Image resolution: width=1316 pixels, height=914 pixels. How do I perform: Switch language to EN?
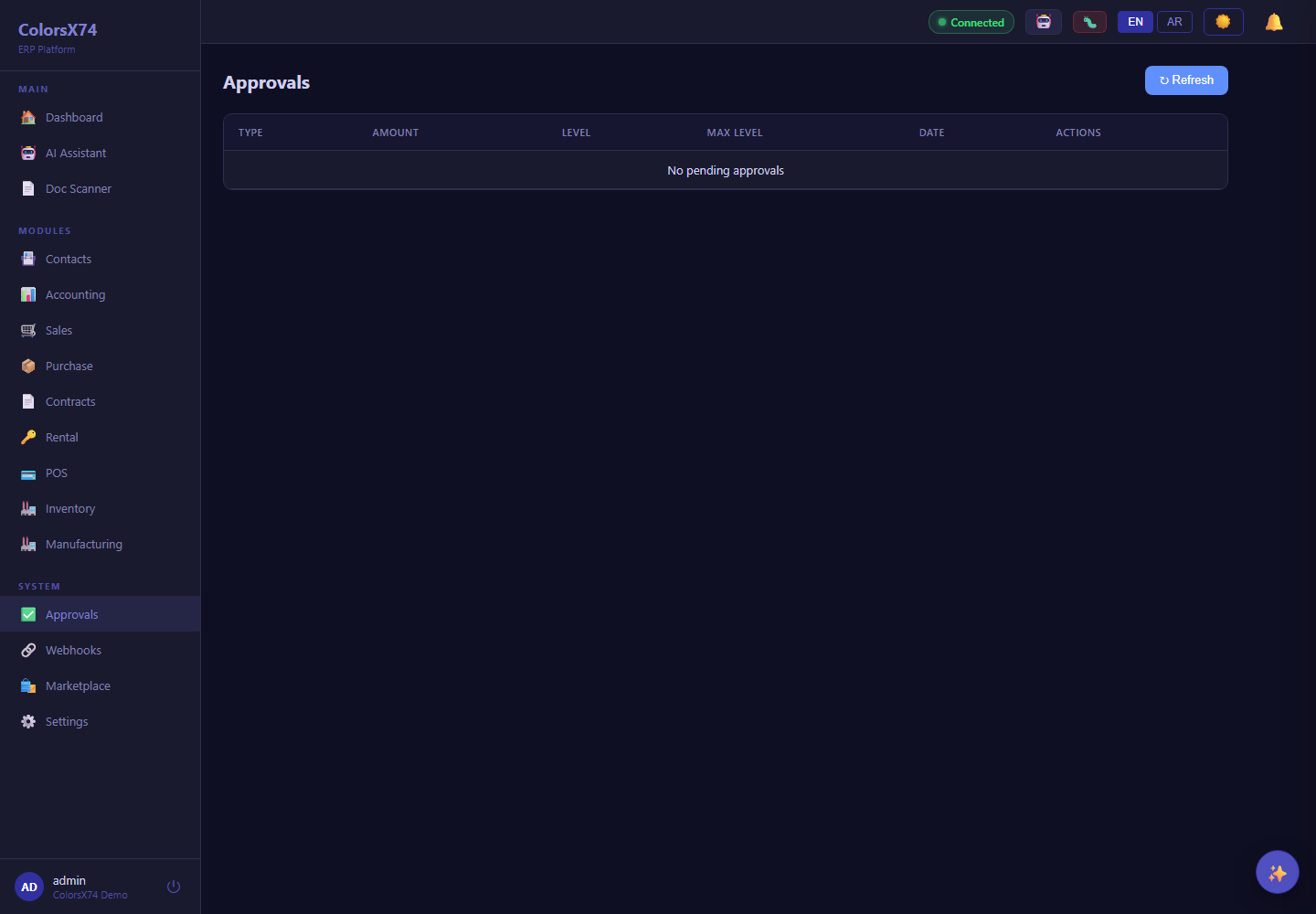(x=1136, y=22)
